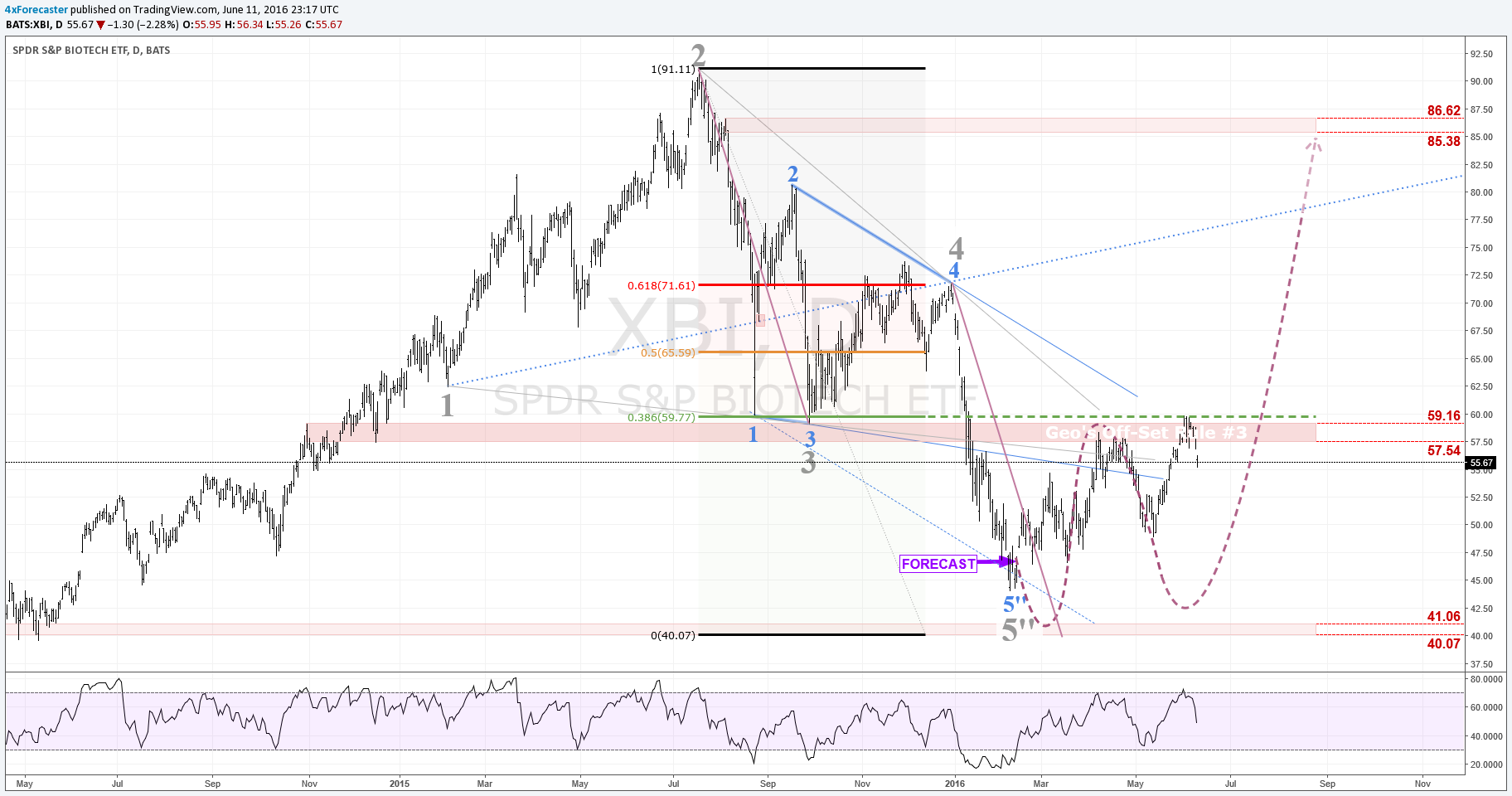
Task: Click the 60.0000 RSI axis label
Action: click(1486, 707)
